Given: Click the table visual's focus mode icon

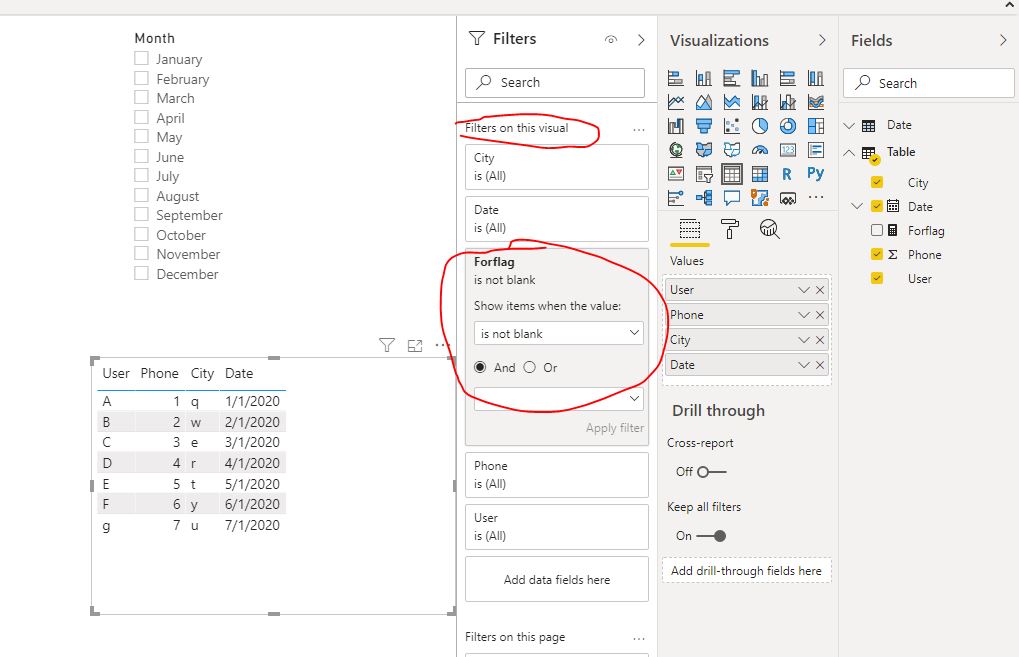Looking at the screenshot, I should tap(415, 346).
